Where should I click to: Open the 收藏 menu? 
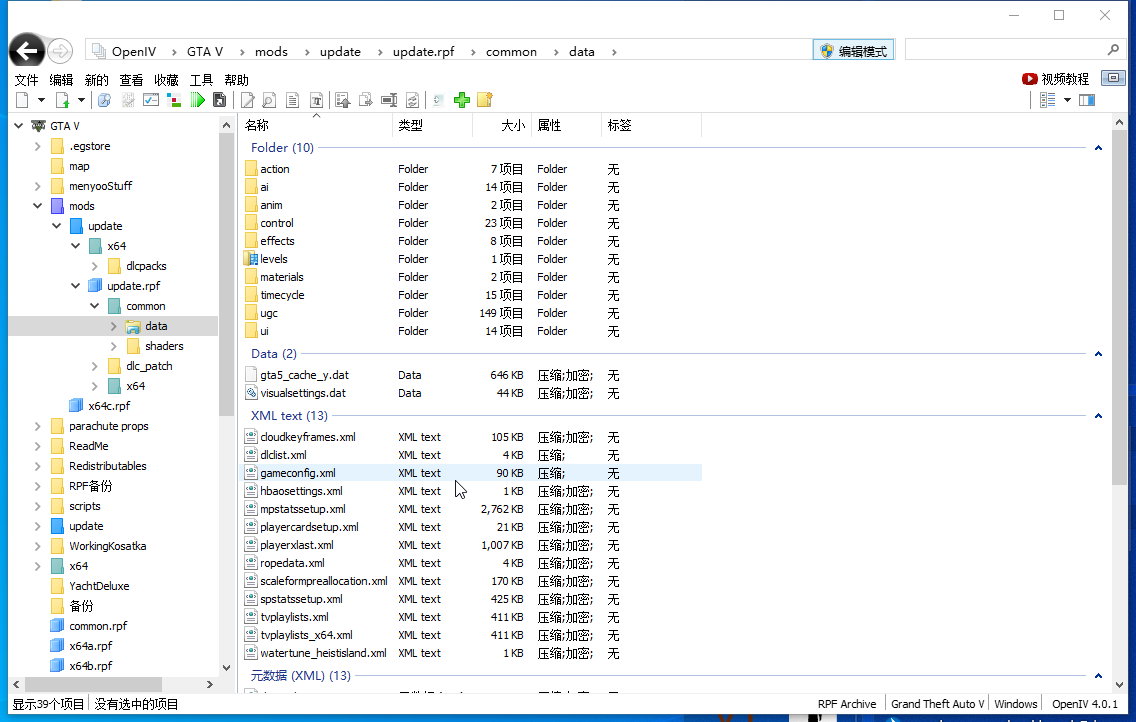click(166, 80)
